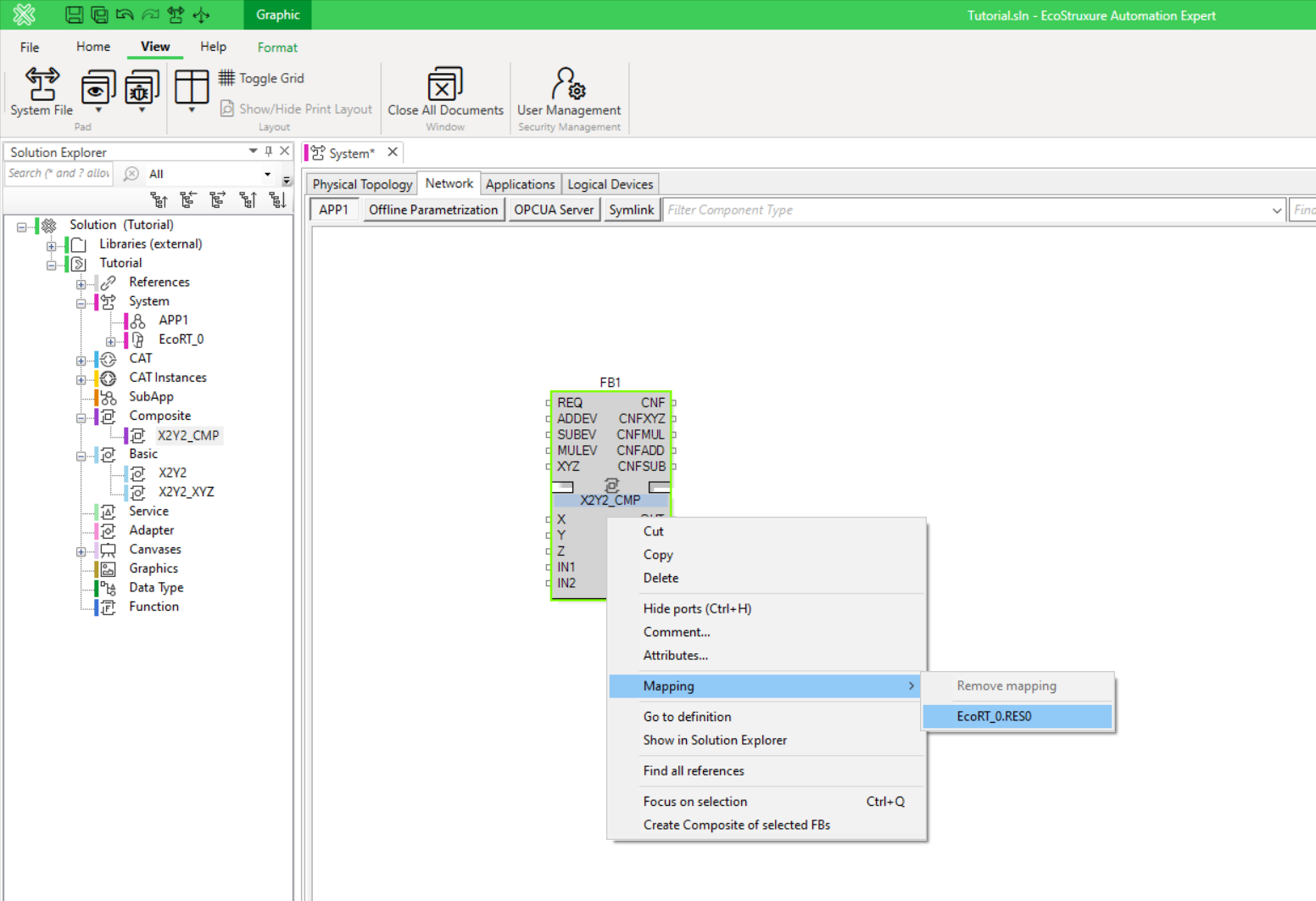The image size is (1316, 901).
Task: Open the File menu
Action: (x=30, y=48)
